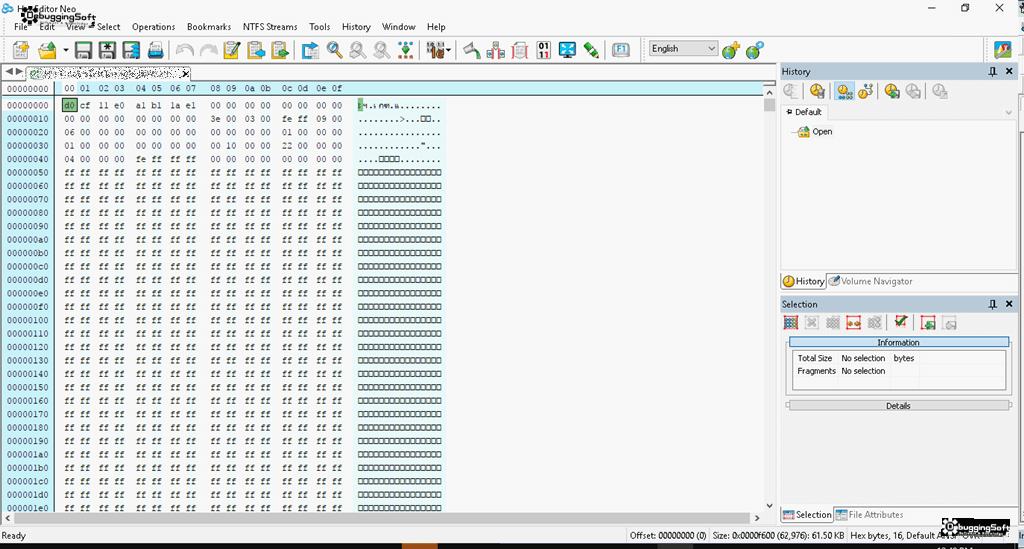Close the History panel

coord(1009,71)
